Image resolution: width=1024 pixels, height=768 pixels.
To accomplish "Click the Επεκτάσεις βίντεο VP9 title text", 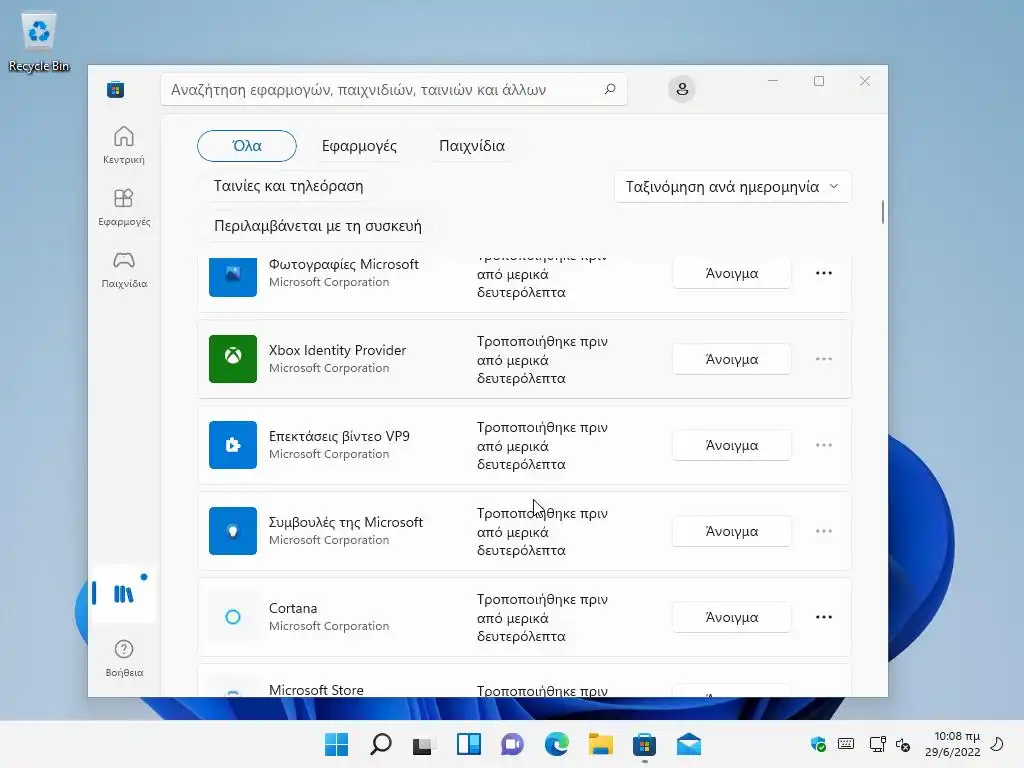I will (339, 436).
